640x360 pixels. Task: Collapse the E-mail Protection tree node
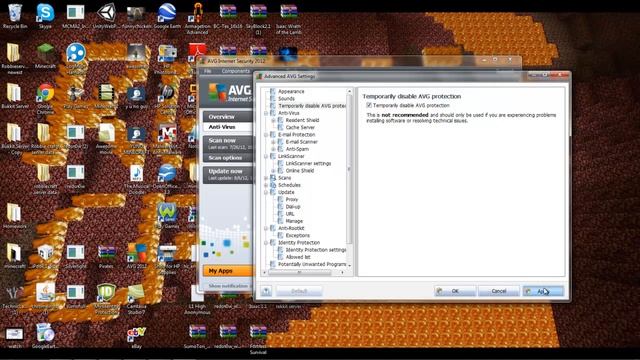pos(266,135)
